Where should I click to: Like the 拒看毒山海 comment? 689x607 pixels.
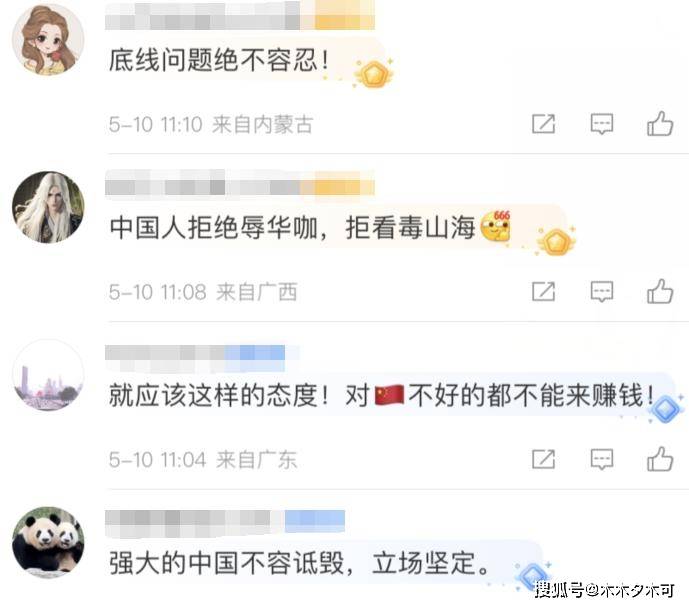[660, 291]
